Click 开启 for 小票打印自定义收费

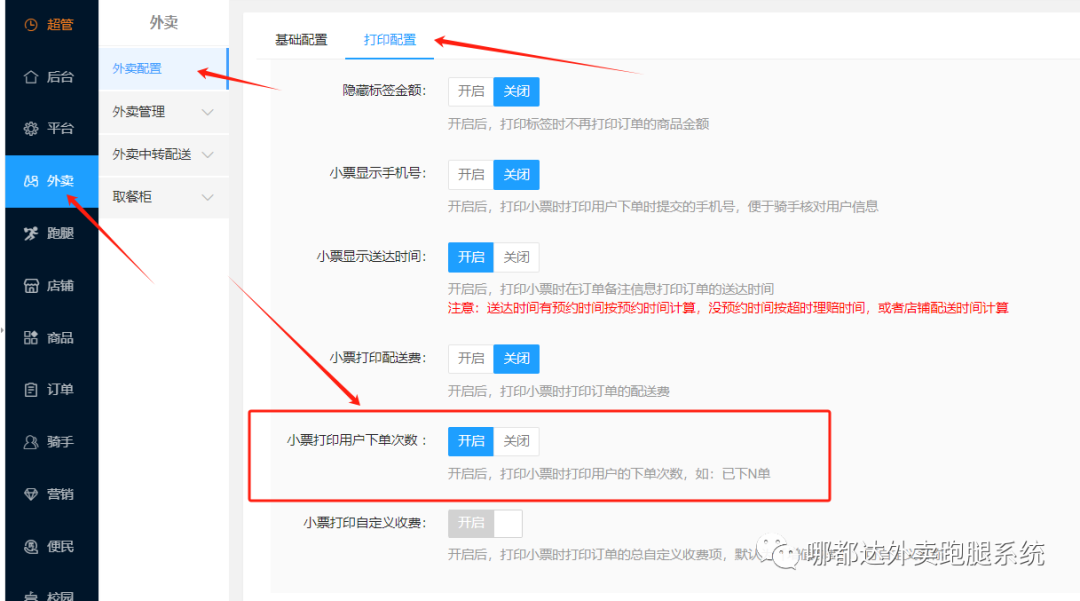(x=471, y=523)
